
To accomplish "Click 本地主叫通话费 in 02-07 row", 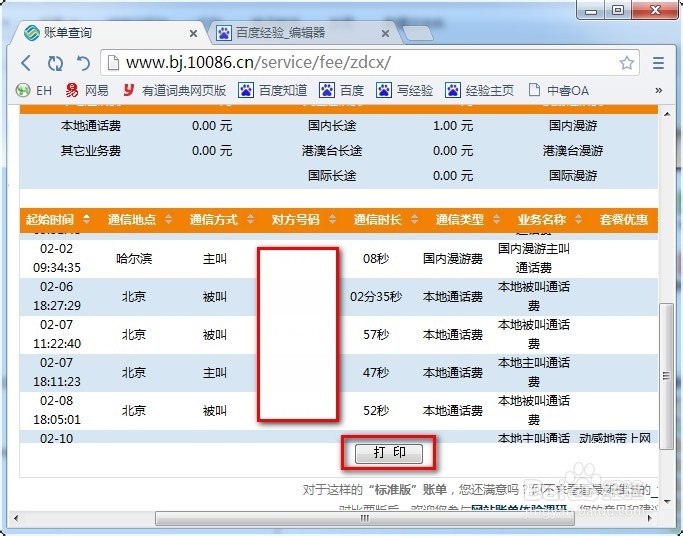I will pos(534,372).
